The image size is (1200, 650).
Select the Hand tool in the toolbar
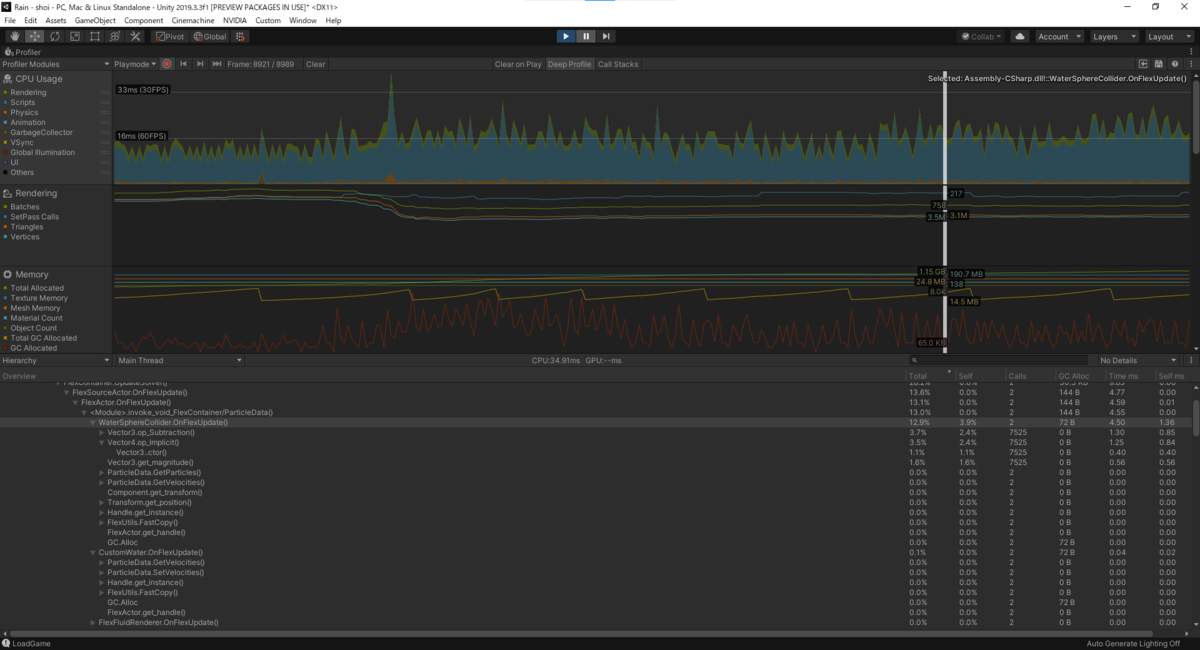click(15, 36)
